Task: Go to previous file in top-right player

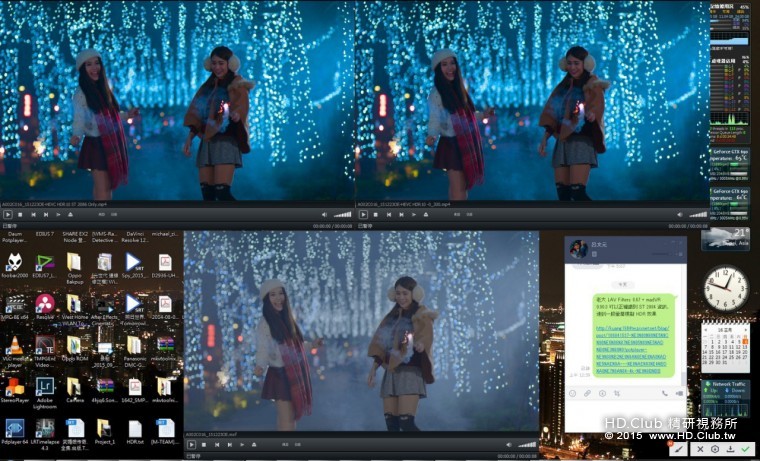Action: point(389,214)
